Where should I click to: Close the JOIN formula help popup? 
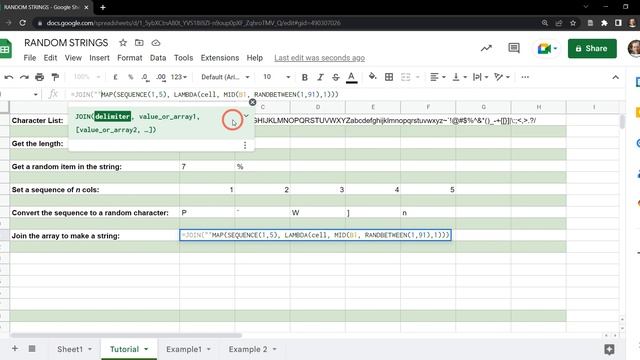pyautogui.click(x=253, y=102)
